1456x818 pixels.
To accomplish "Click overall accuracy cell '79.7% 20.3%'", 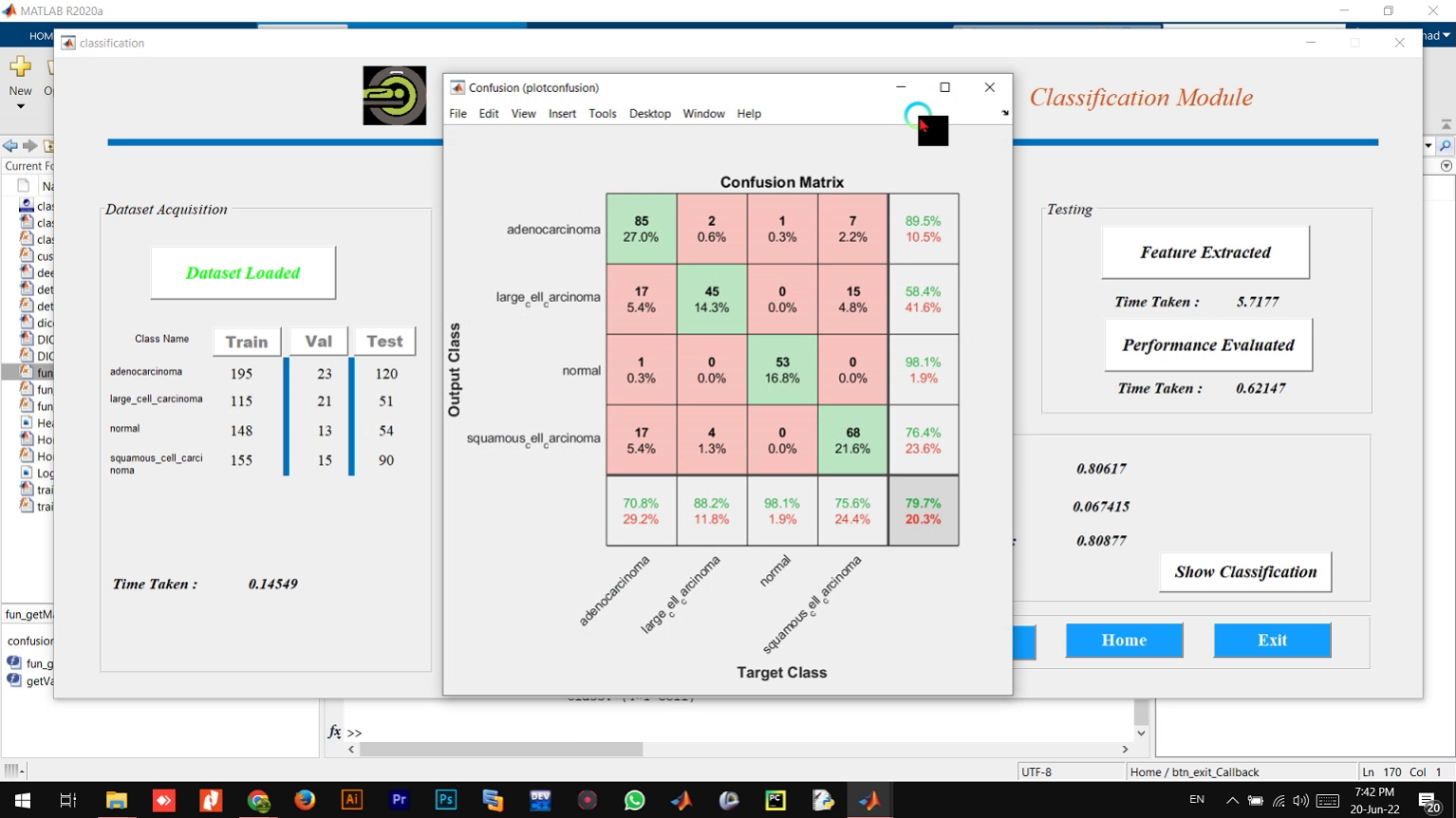I will [x=924, y=511].
